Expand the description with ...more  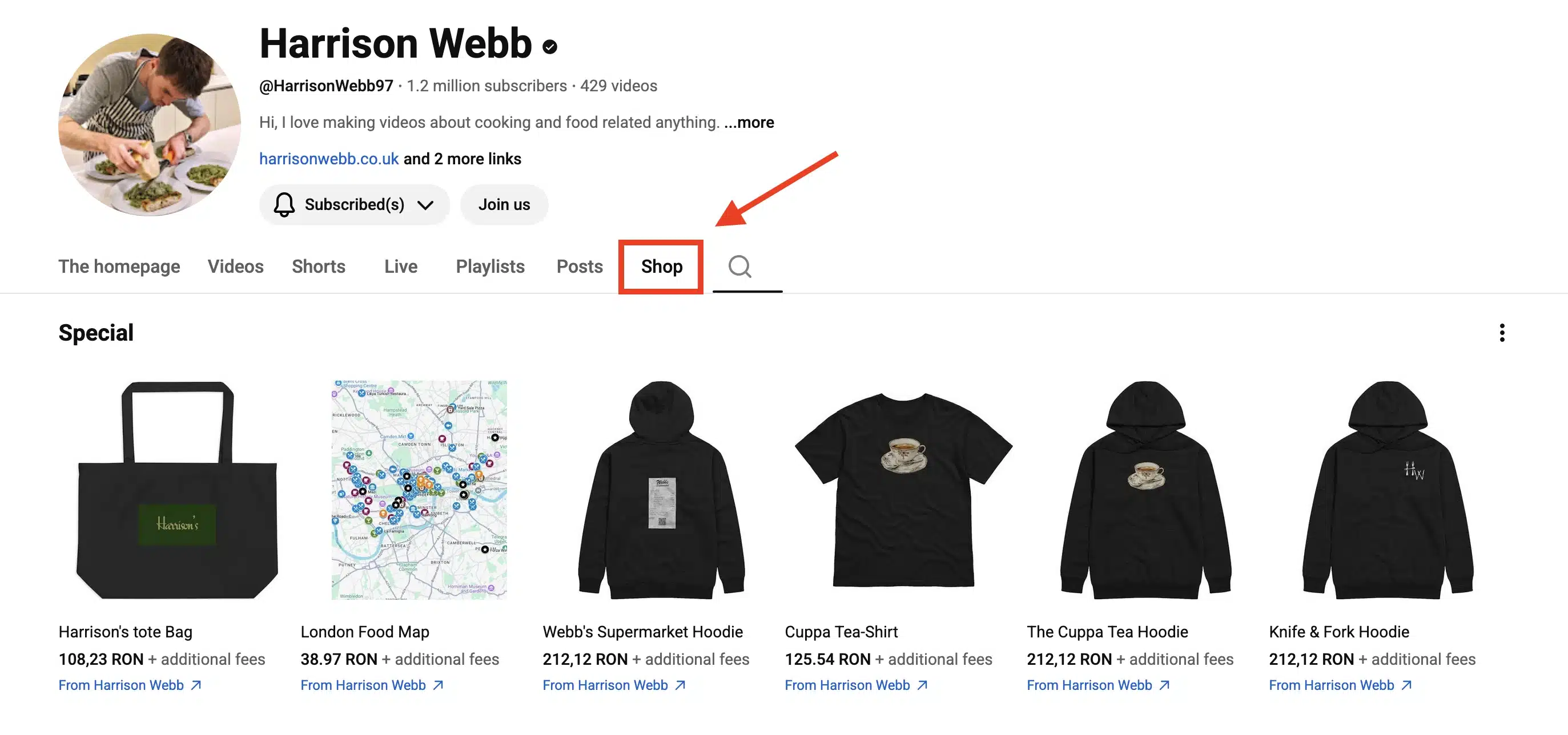pyautogui.click(x=749, y=122)
